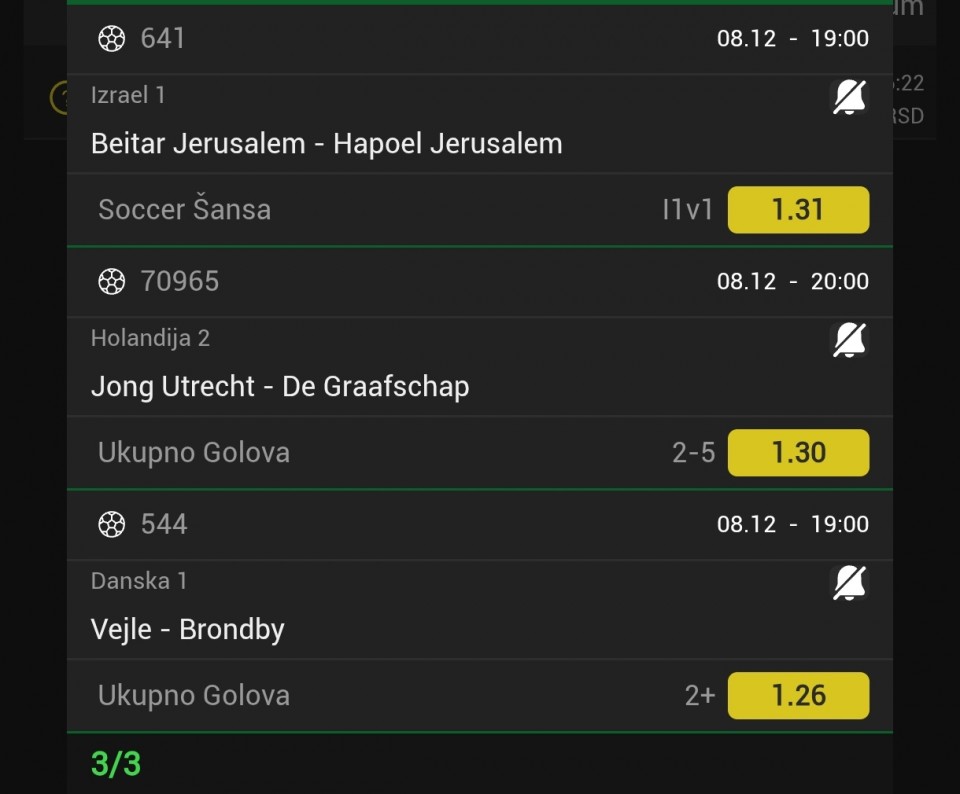960x794 pixels.
Task: Click Ukupno Golova 2+ bet row
Action: (x=194, y=696)
